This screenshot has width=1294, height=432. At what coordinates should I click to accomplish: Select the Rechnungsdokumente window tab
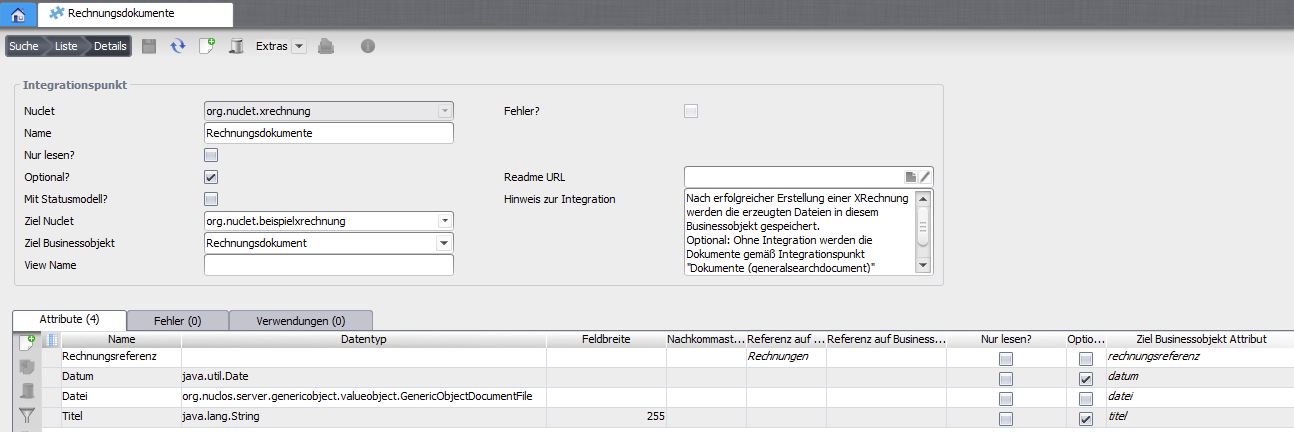click(136, 14)
